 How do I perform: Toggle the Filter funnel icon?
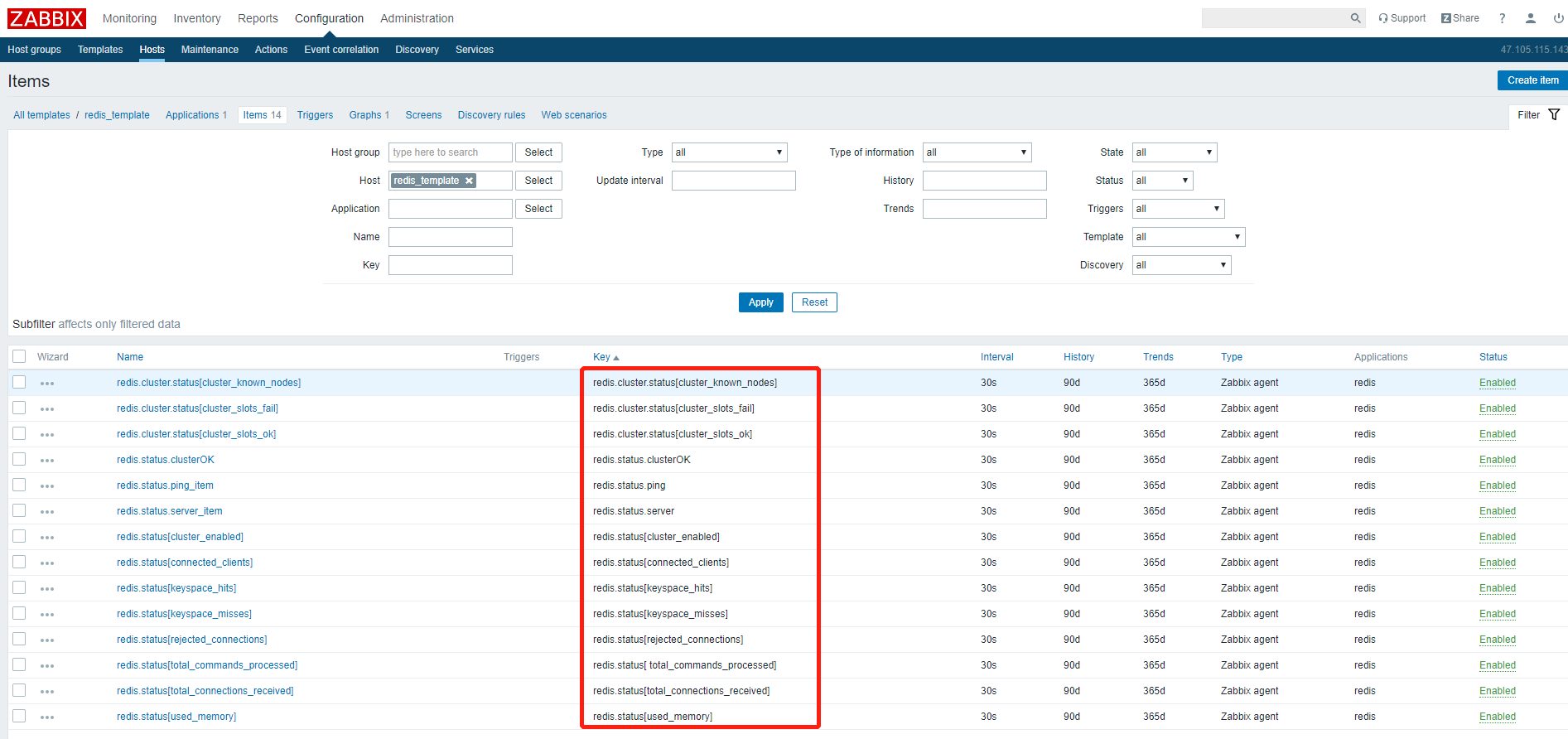[1554, 115]
